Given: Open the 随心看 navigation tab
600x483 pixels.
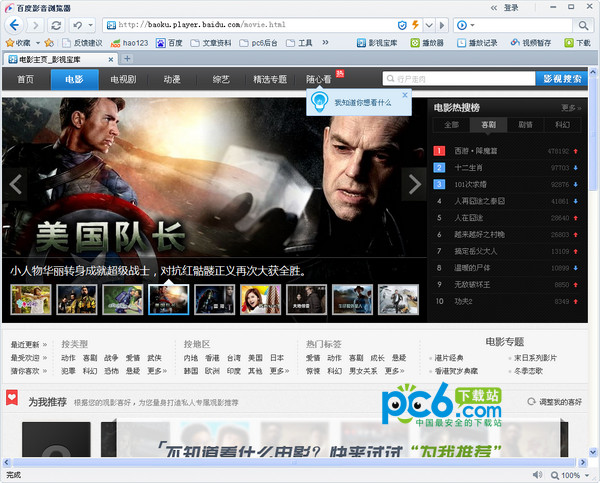Looking at the screenshot, I should [x=319, y=79].
